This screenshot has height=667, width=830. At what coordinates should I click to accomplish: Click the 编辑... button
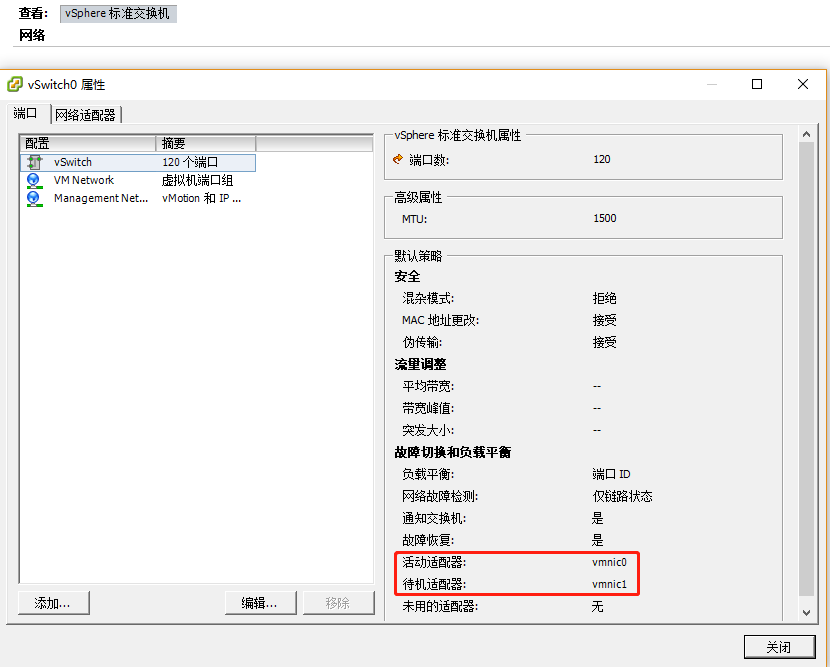[260, 602]
